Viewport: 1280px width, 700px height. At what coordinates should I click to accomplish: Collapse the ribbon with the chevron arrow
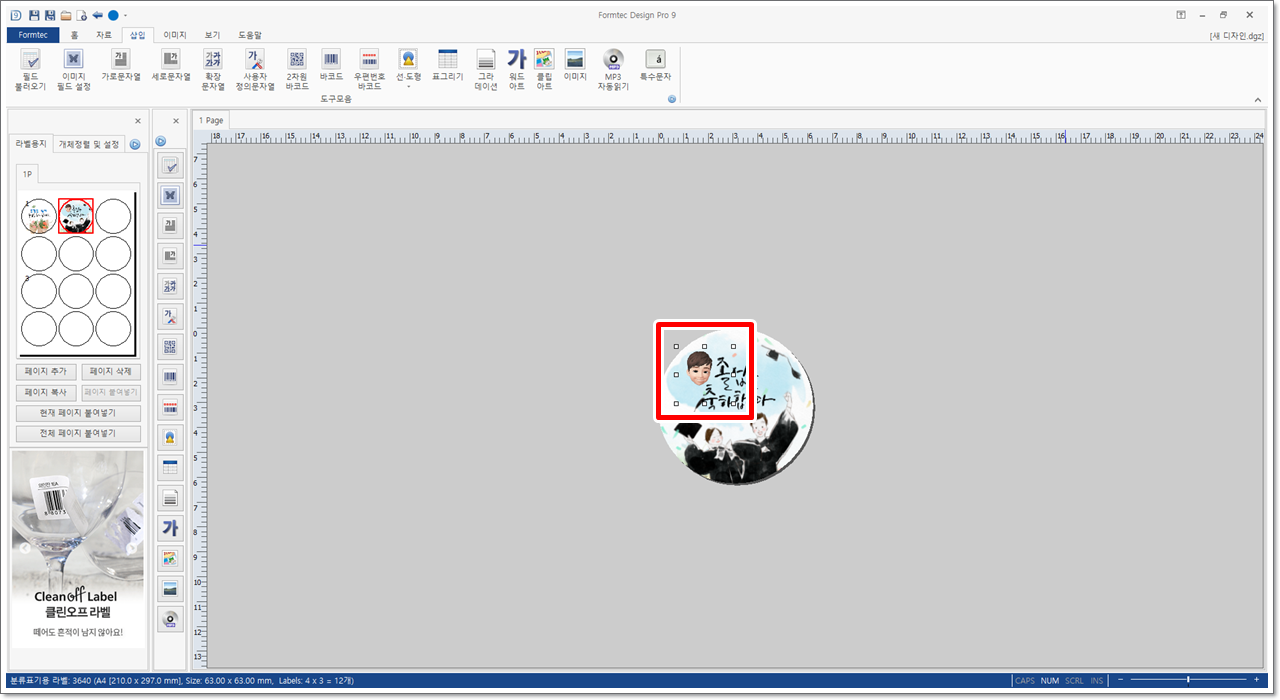(x=1258, y=99)
